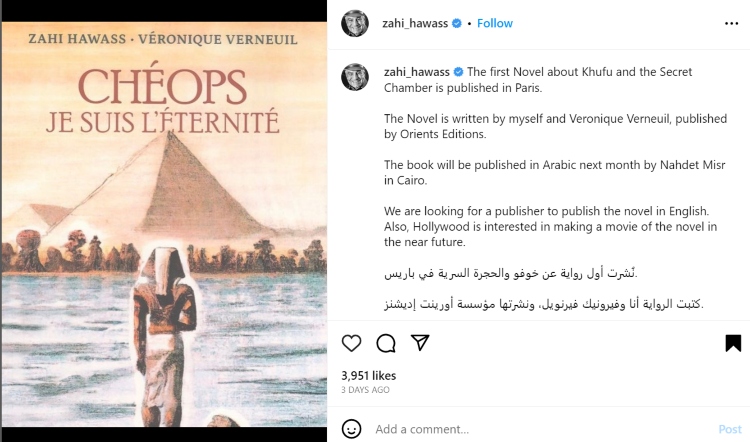Viewport: 750px width, 442px height.
Task: Click the Arabic caption first line
Action: point(511,273)
